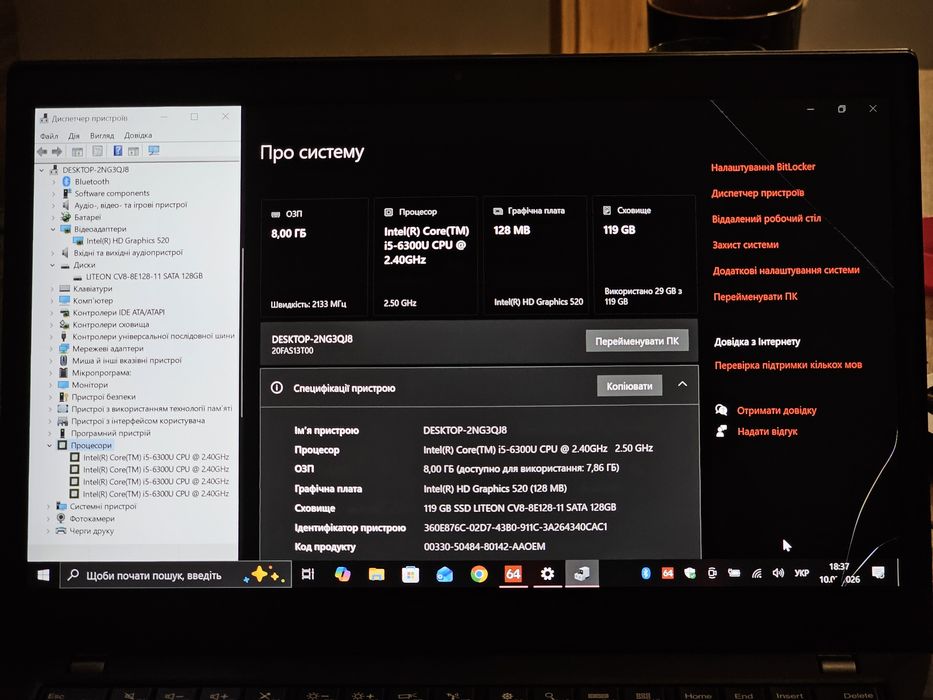Image resolution: width=933 pixels, height=700 pixels.
Task: Open the Диспетчер пристроїв link
Action: tap(757, 193)
